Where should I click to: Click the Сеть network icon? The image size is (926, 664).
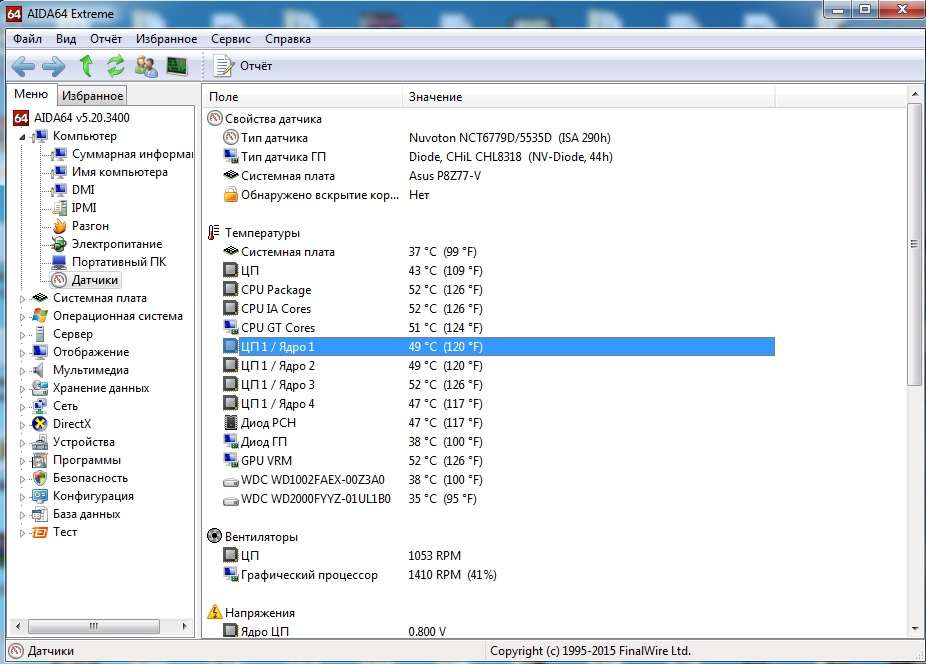pos(40,406)
